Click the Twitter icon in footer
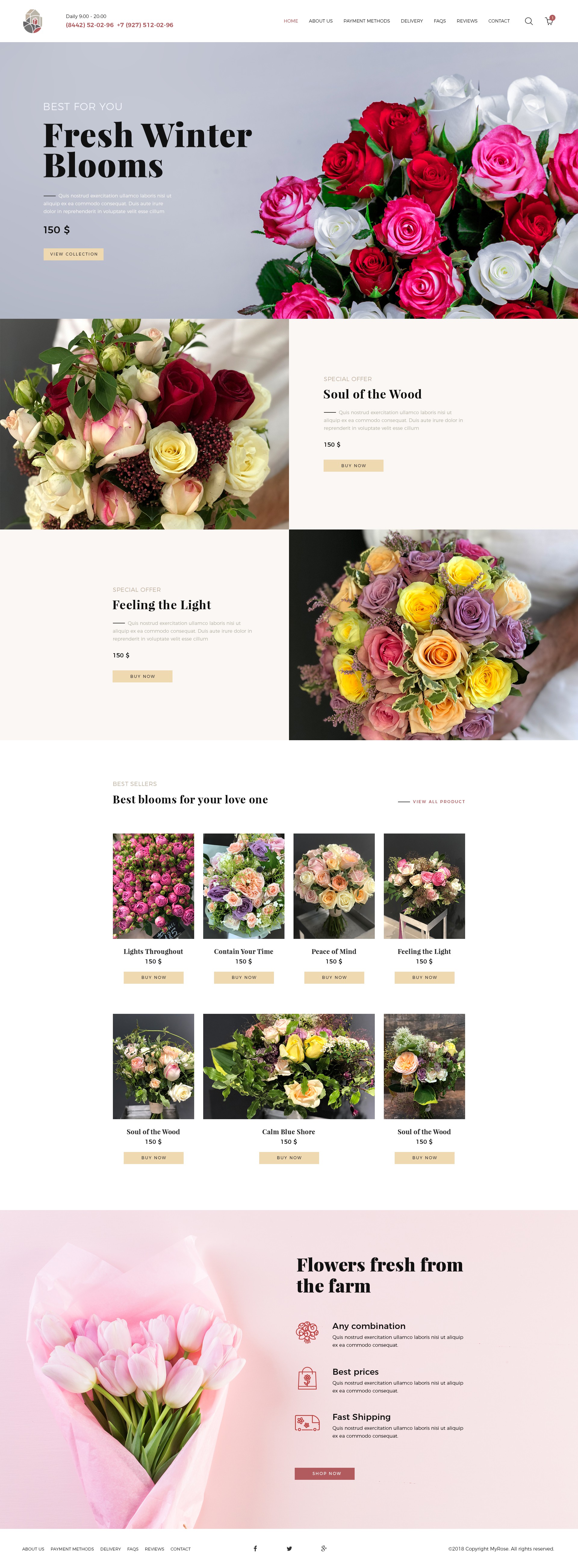578x1568 pixels. pos(289,1548)
